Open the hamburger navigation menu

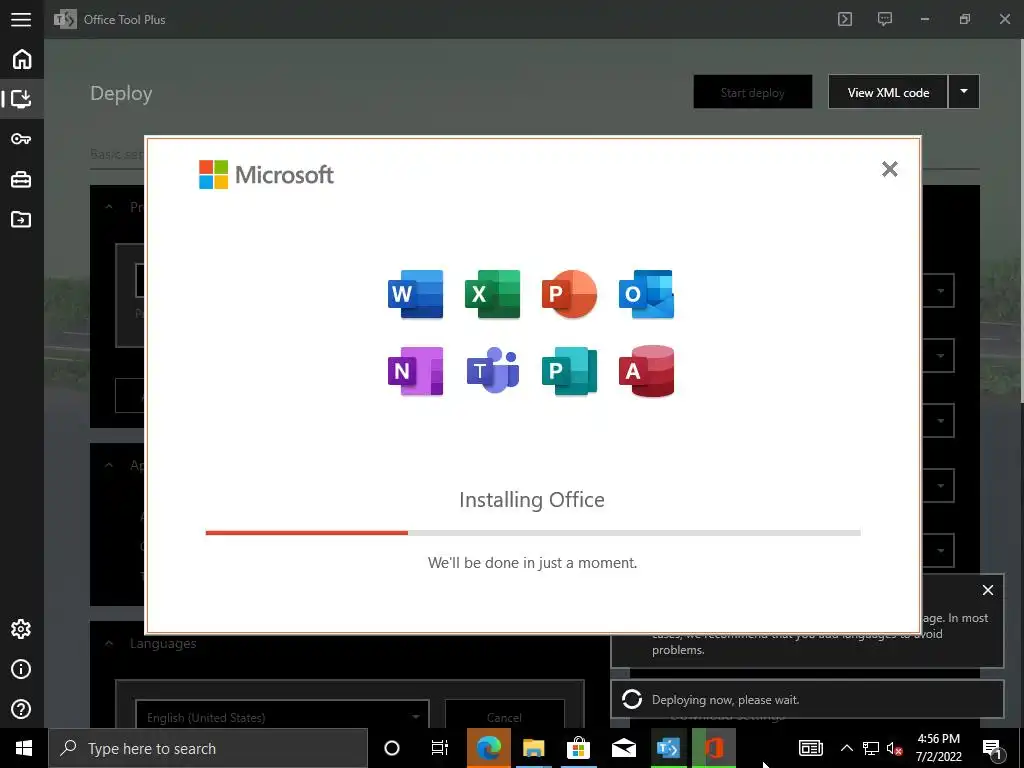point(21,20)
